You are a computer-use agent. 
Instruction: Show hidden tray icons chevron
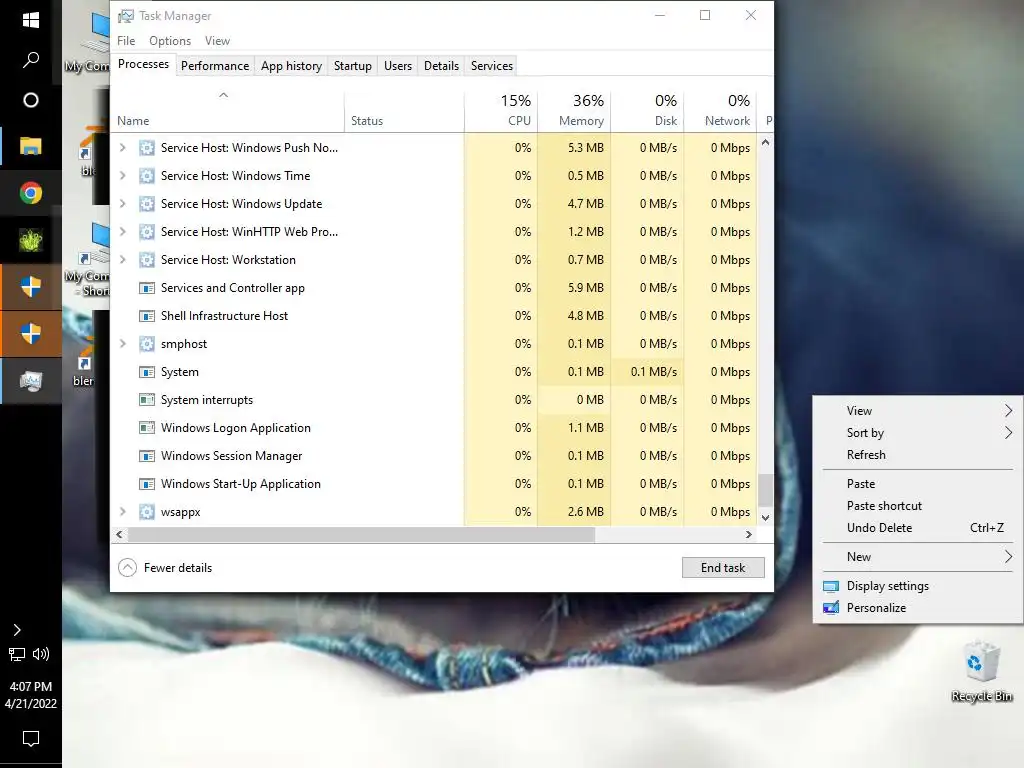point(17,630)
